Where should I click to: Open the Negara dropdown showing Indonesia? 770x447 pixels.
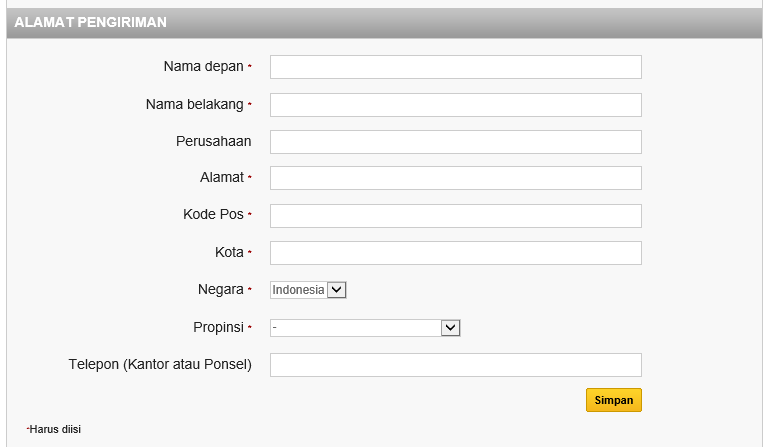(308, 290)
